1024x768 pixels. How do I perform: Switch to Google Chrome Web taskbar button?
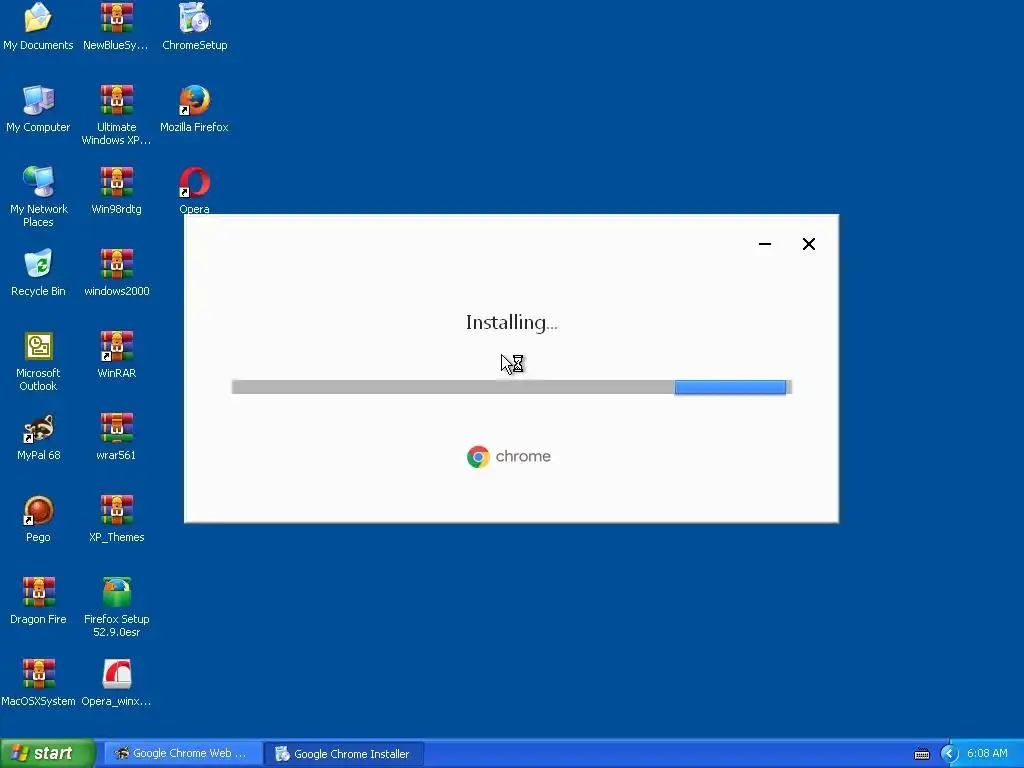tap(182, 754)
